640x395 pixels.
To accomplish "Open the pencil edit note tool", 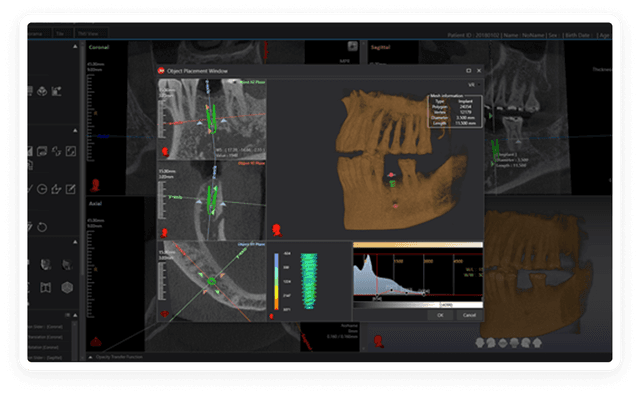I will point(71,189).
